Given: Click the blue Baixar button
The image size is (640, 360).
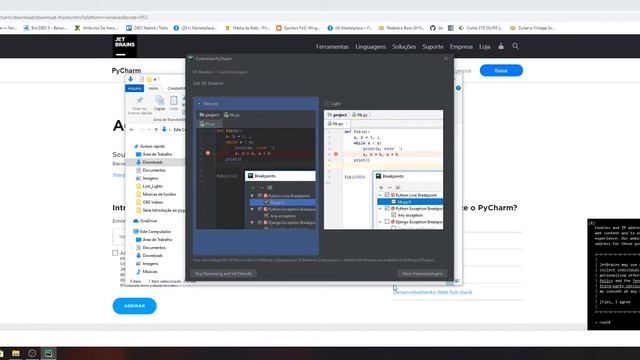Looking at the screenshot, I should point(501,70).
